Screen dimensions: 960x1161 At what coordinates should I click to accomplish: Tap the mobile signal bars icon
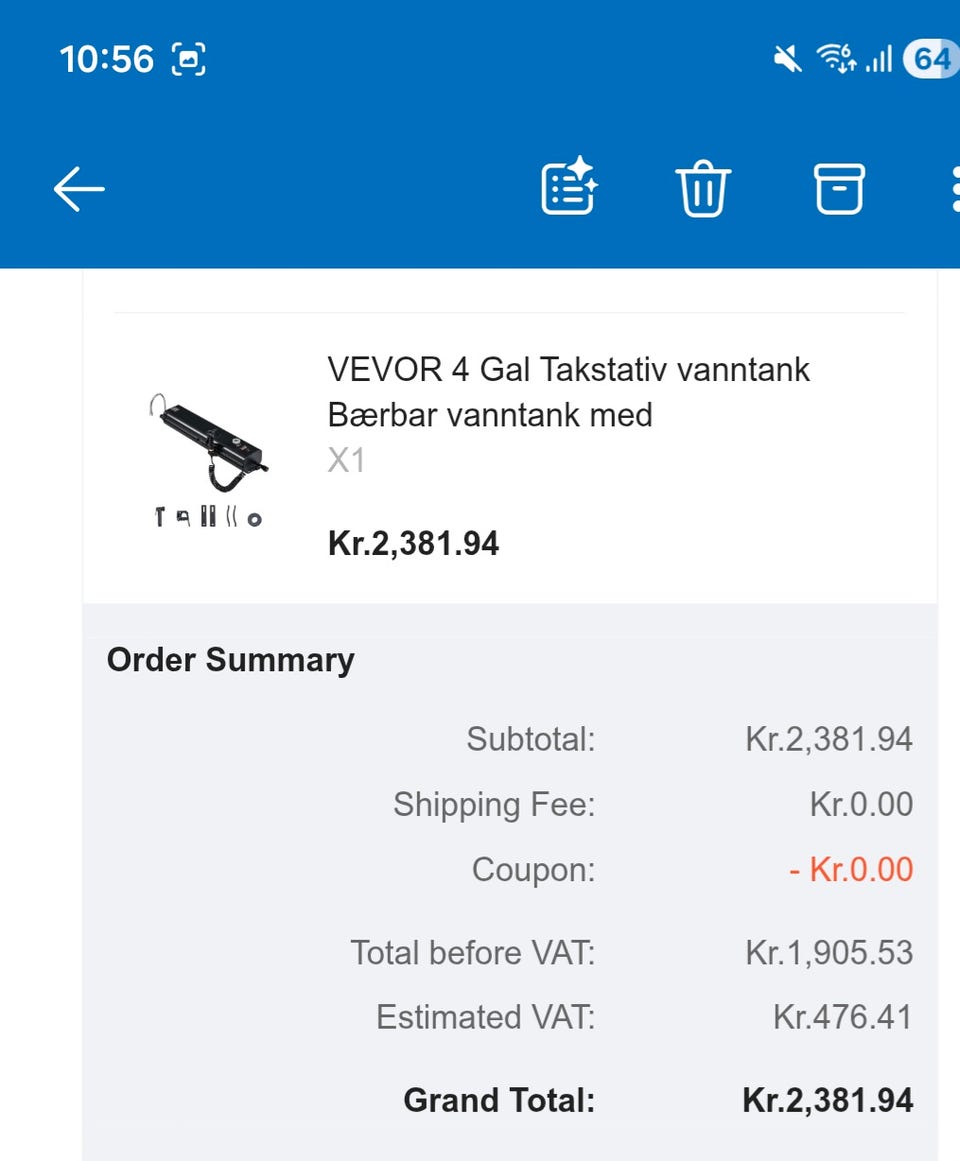879,60
